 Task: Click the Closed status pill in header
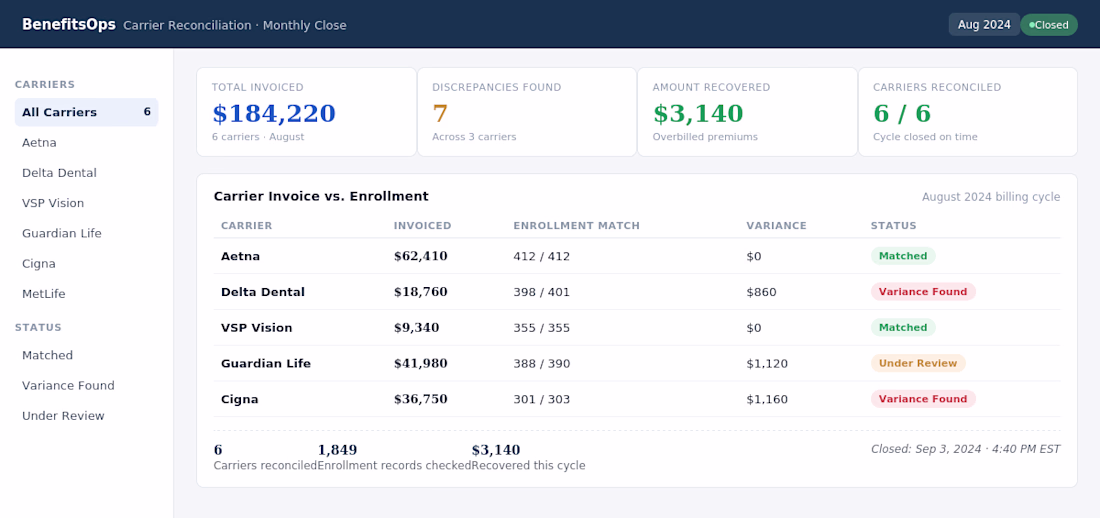click(x=1049, y=25)
